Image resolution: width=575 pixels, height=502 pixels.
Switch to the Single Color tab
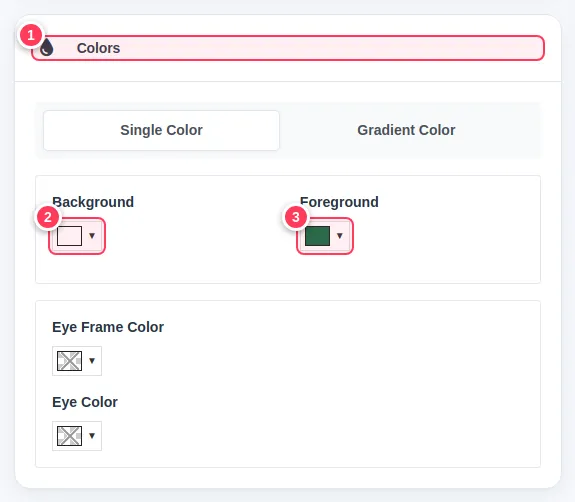[161, 130]
